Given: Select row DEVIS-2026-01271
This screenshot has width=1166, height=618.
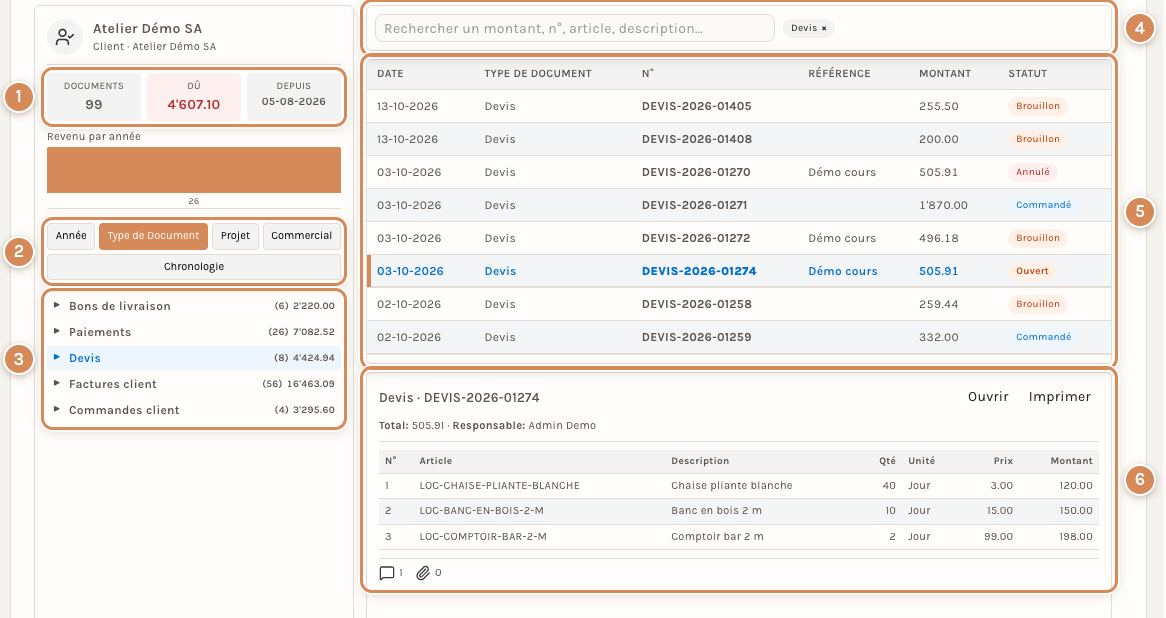Looking at the screenshot, I should 739,205.
